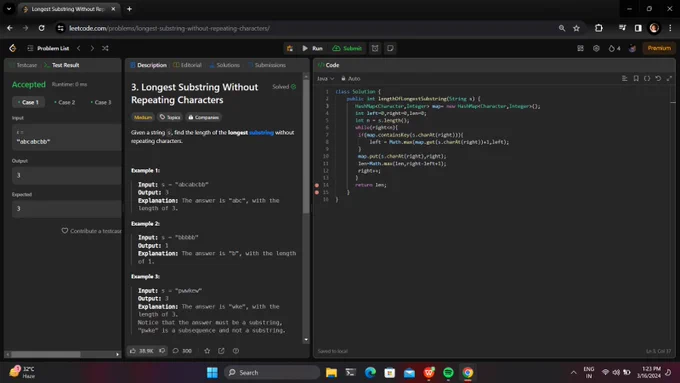Open LeetCode settings gear icon
Image resolution: width=680 pixels, height=383 pixels.
click(x=596, y=48)
